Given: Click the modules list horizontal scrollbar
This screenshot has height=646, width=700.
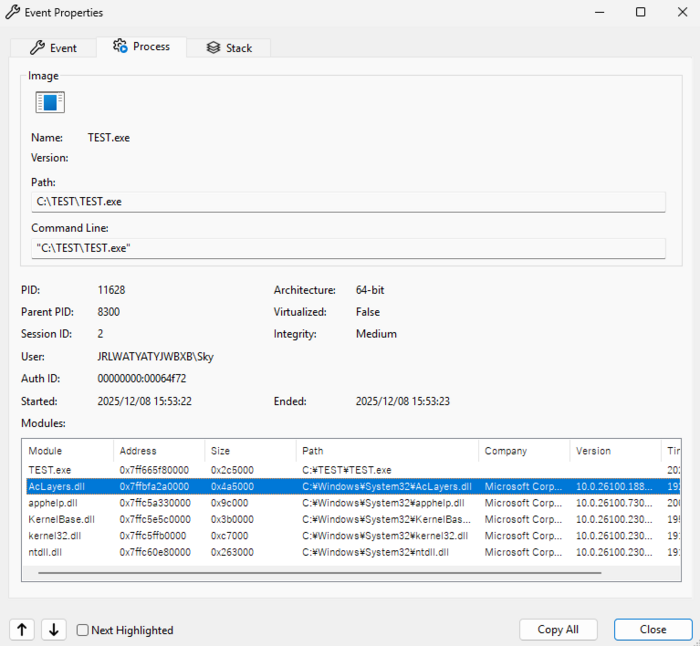Looking at the screenshot, I should pos(318,573).
